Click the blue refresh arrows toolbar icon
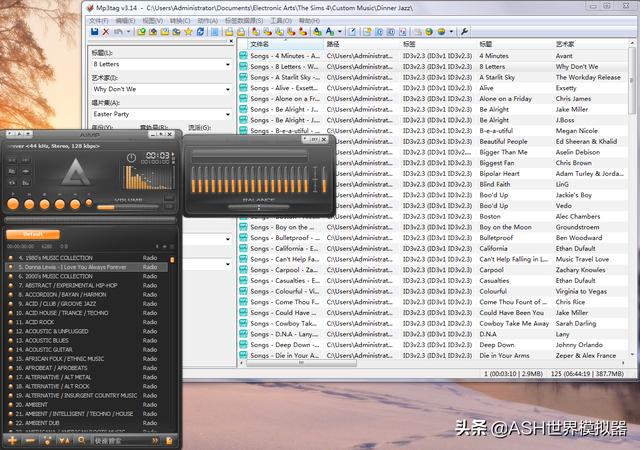The height and width of the screenshot is (450, 640). click(200, 31)
